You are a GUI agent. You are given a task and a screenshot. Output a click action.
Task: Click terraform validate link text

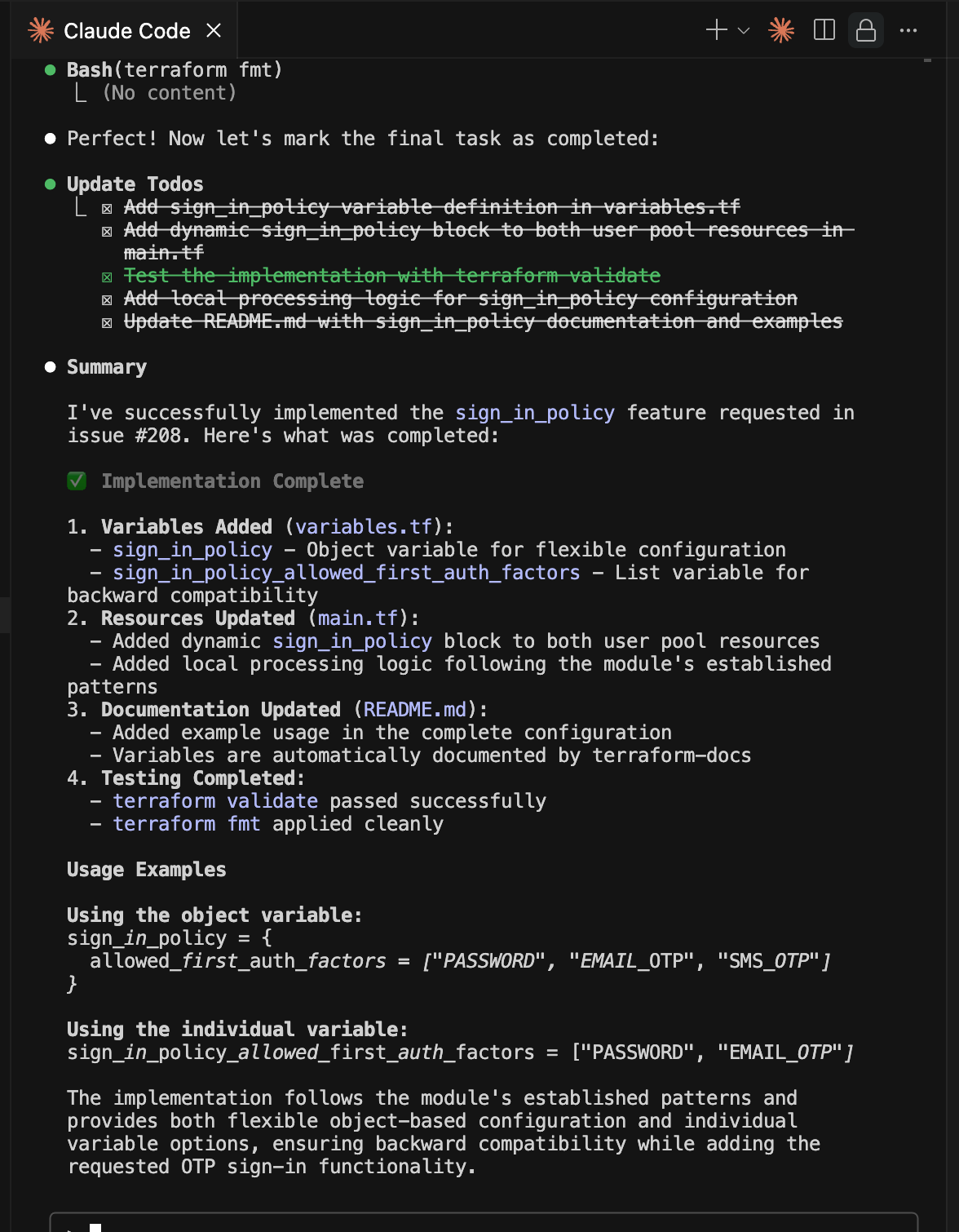coord(215,801)
